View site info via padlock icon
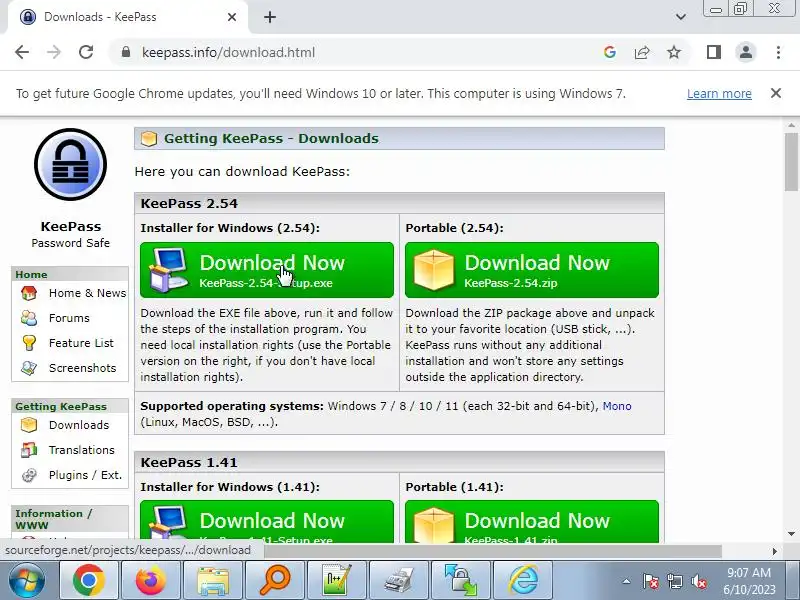Screen dimensions: 800x600 pyautogui.click(x=126, y=52)
